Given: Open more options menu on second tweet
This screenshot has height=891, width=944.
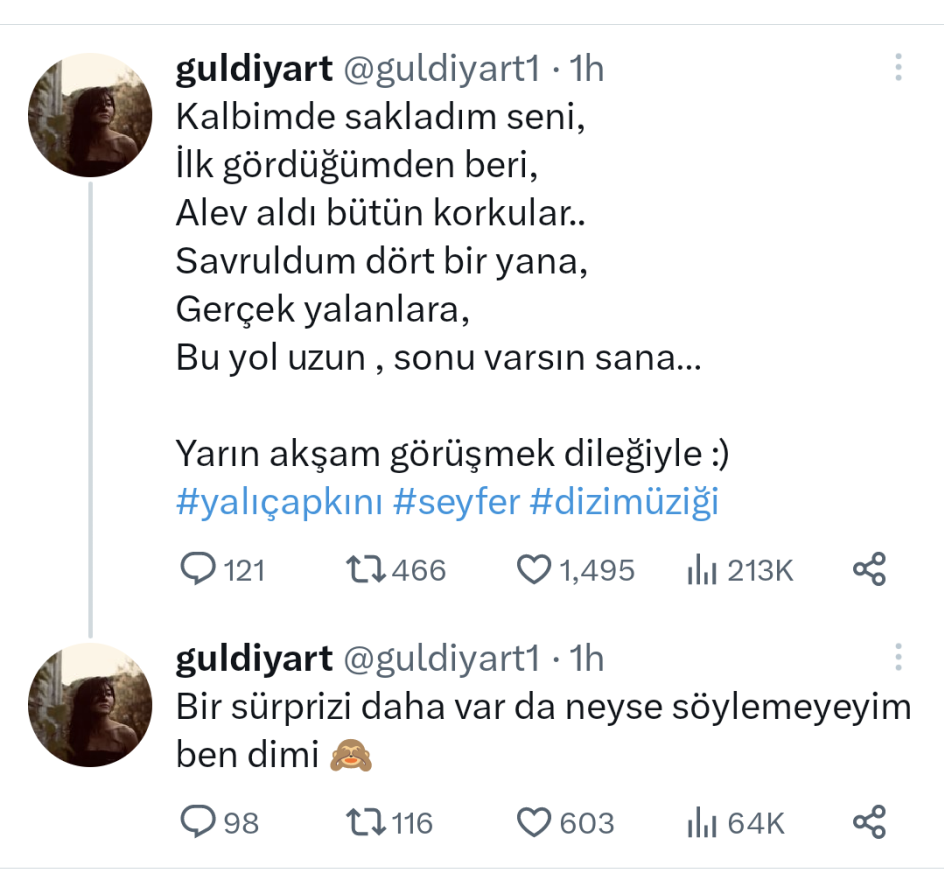Looking at the screenshot, I should pos(898,658).
